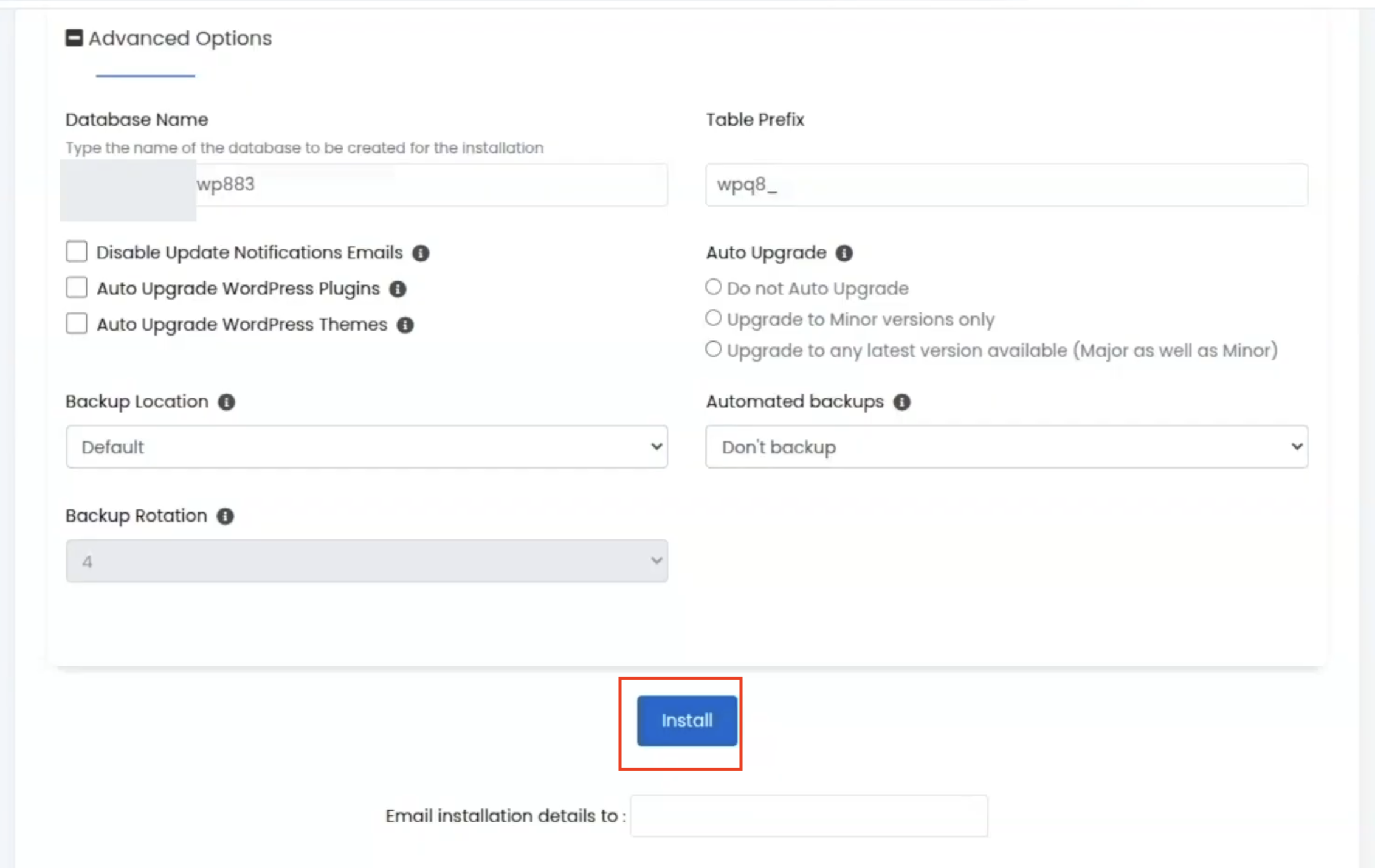The height and width of the screenshot is (868, 1375).
Task: Click info icon beside Auto Upgrade WordPress Themes
Action: 405,325
